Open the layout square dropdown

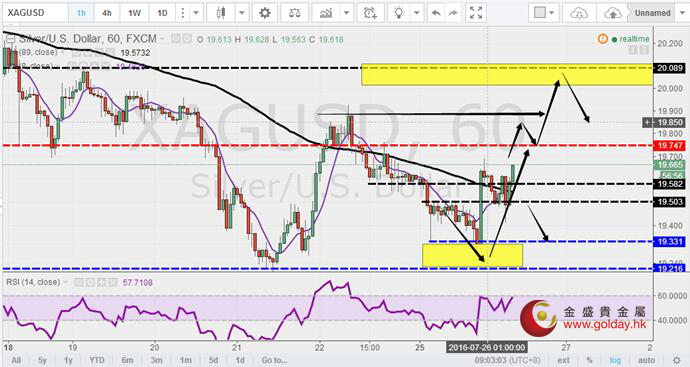point(544,13)
